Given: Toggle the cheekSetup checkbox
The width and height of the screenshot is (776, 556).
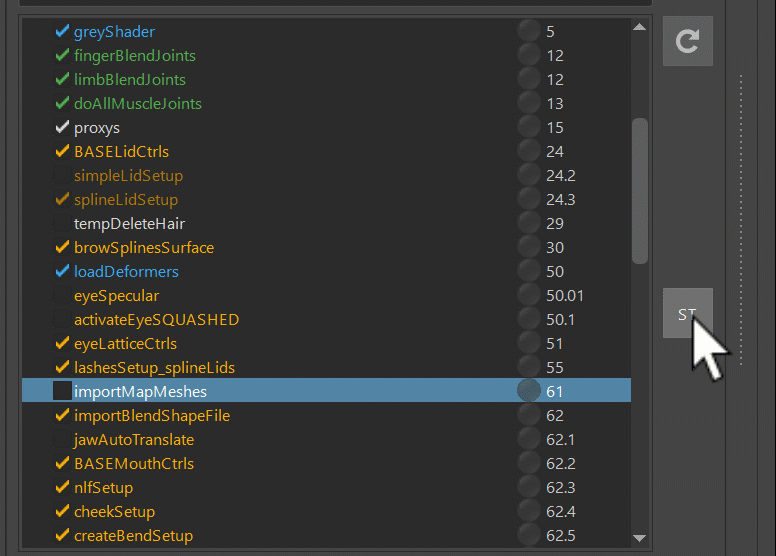Looking at the screenshot, I should (62, 512).
